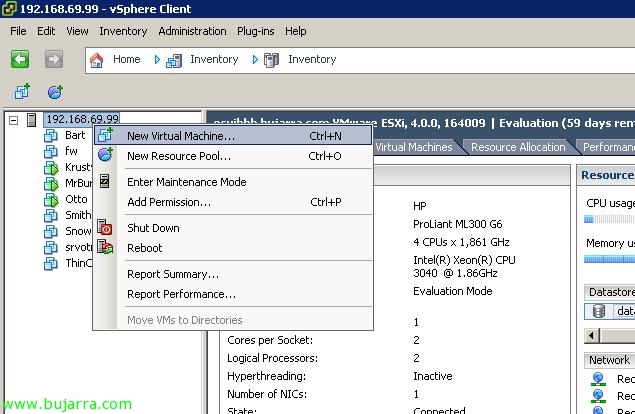The width and height of the screenshot is (635, 414).
Task: Click the New Resource Pool toolbar icon
Action: (55, 92)
